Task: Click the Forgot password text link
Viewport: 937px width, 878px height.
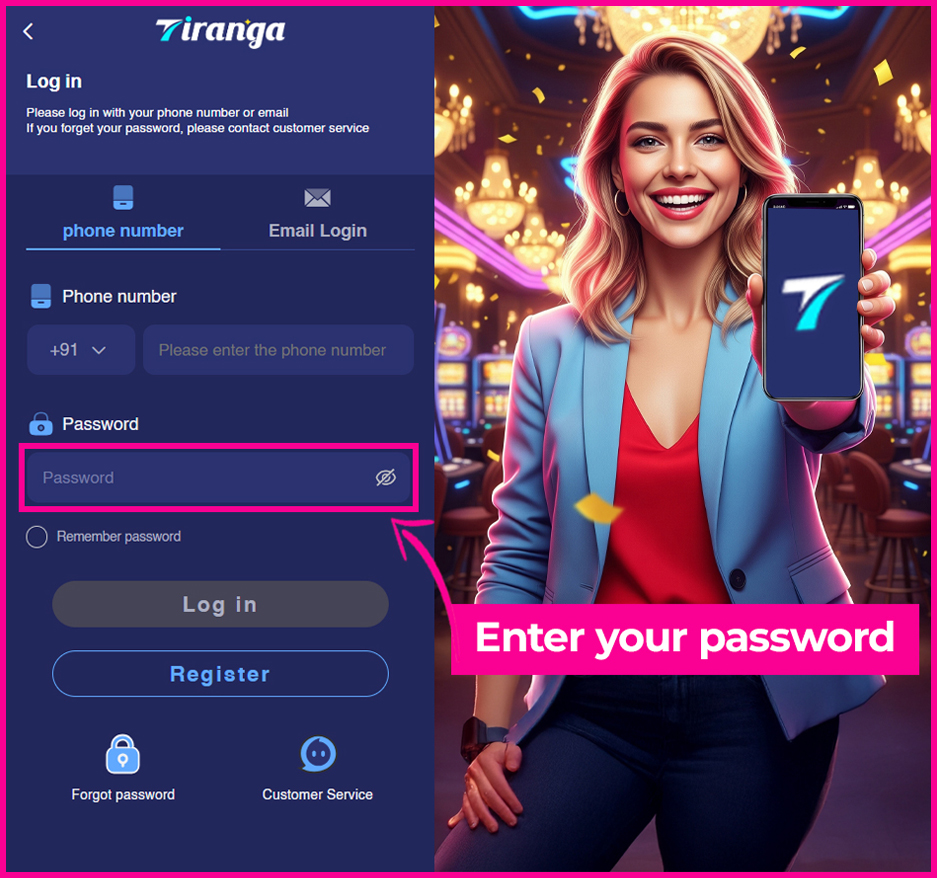Action: click(123, 794)
